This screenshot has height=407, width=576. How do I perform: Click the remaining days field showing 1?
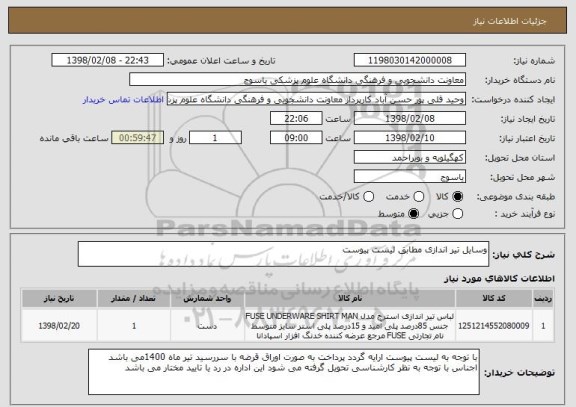215,138
